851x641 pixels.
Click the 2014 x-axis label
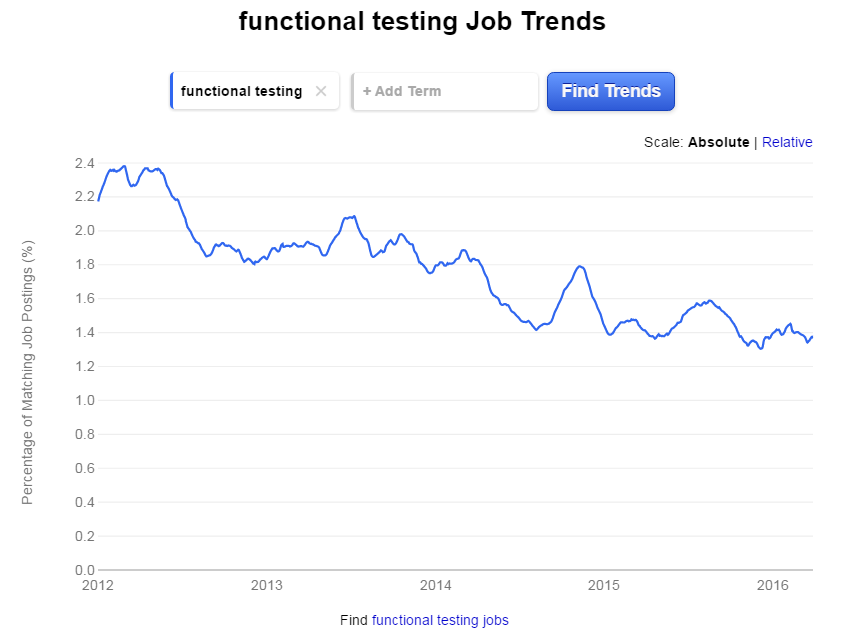(436, 585)
